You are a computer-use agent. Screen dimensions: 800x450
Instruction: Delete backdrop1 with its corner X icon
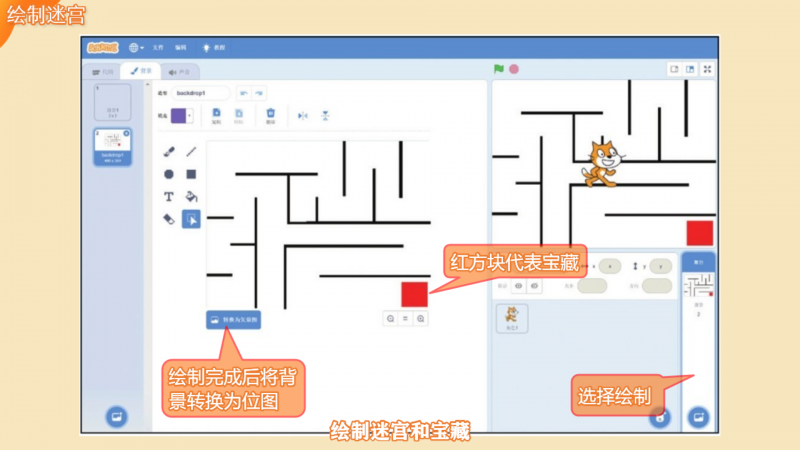(x=126, y=133)
